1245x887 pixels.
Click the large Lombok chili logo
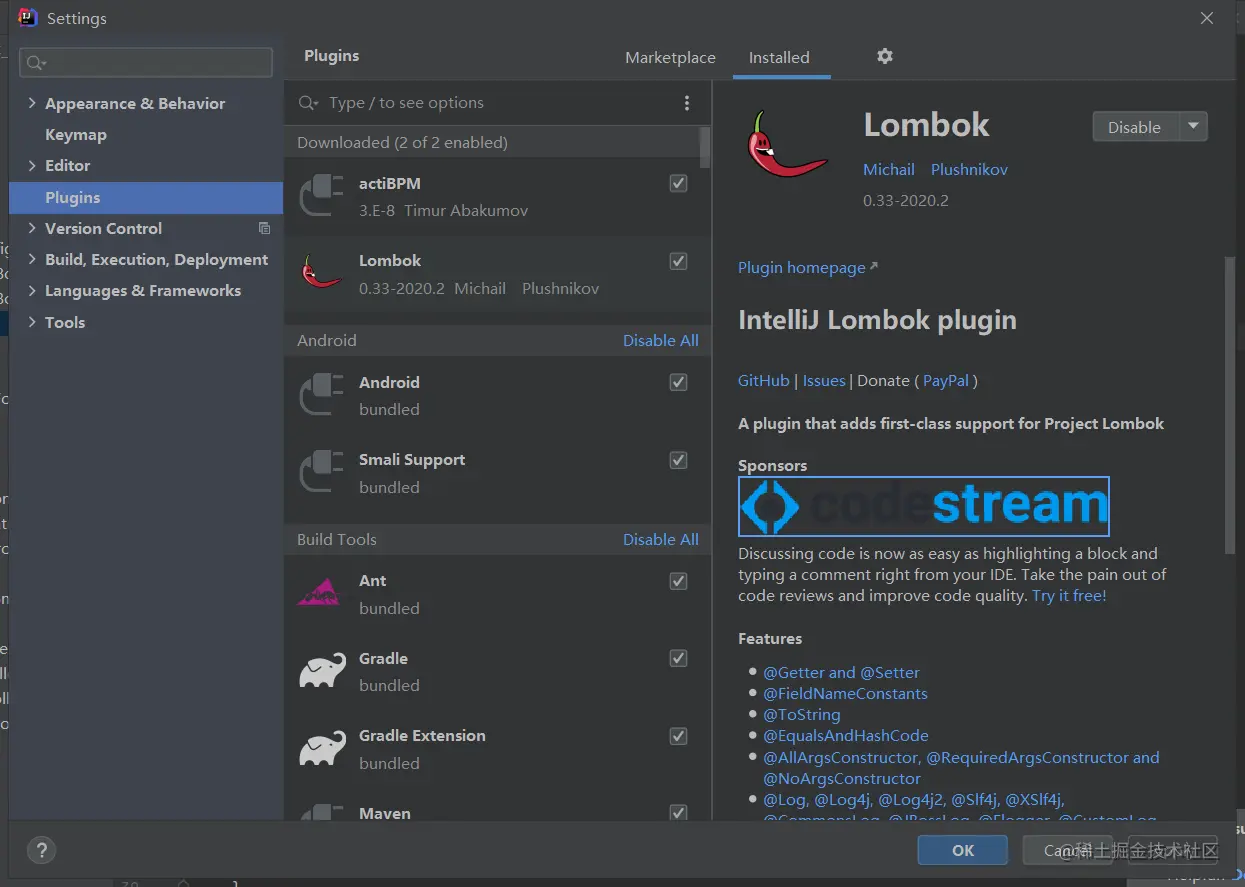pyautogui.click(x=787, y=143)
